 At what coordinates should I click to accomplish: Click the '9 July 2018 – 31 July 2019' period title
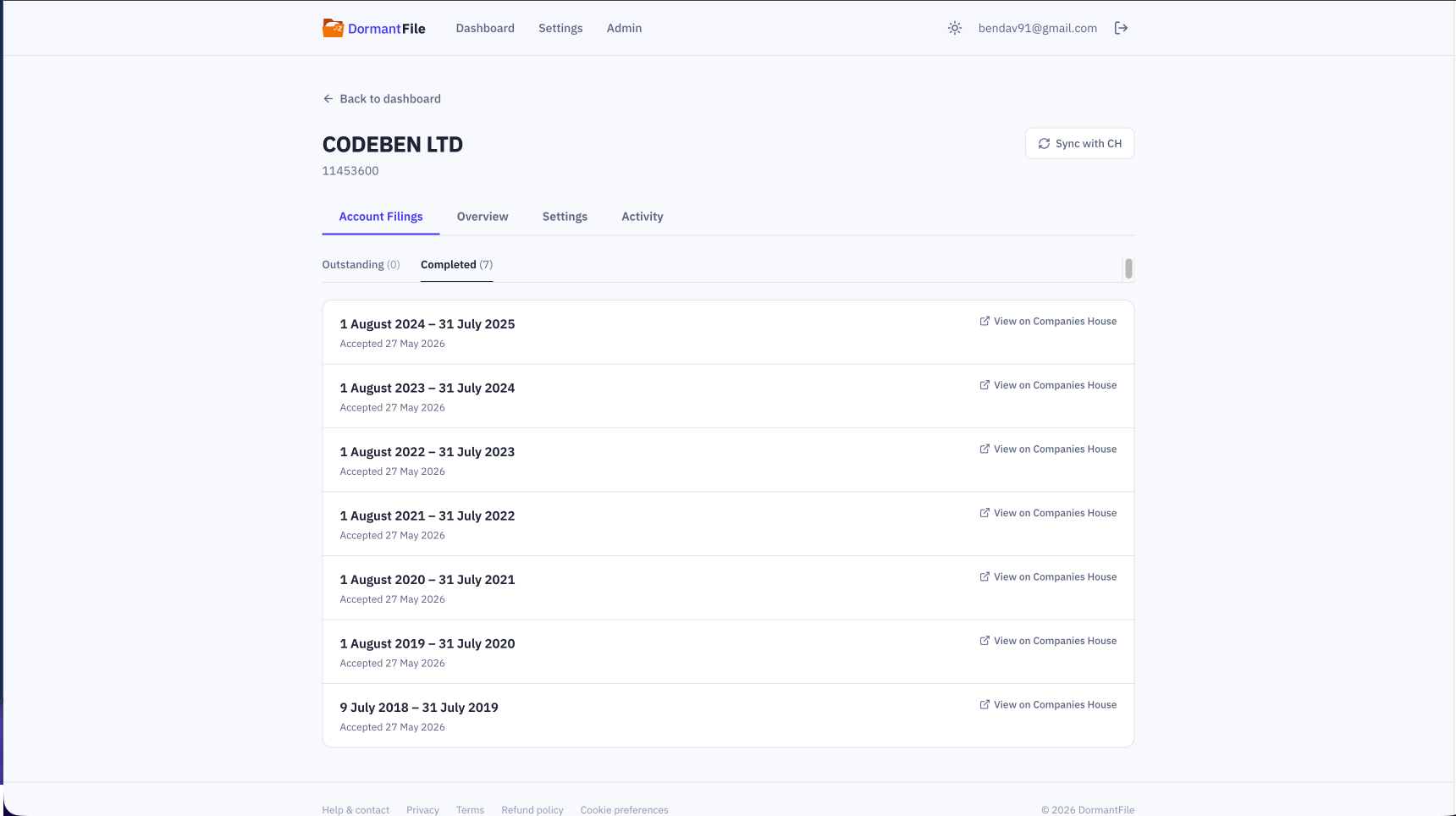coord(419,708)
